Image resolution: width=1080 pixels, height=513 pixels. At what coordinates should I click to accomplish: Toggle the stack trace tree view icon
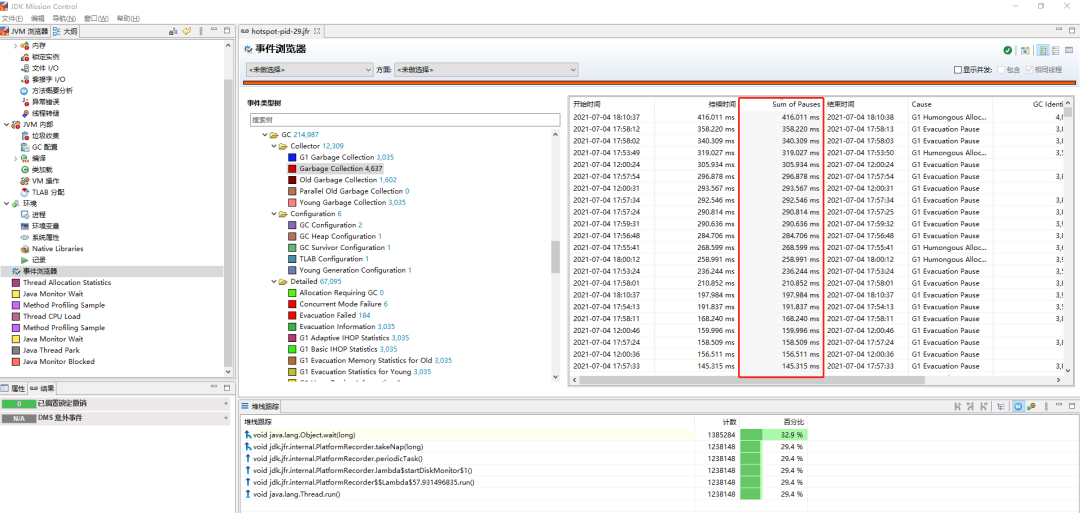[x=999, y=407]
